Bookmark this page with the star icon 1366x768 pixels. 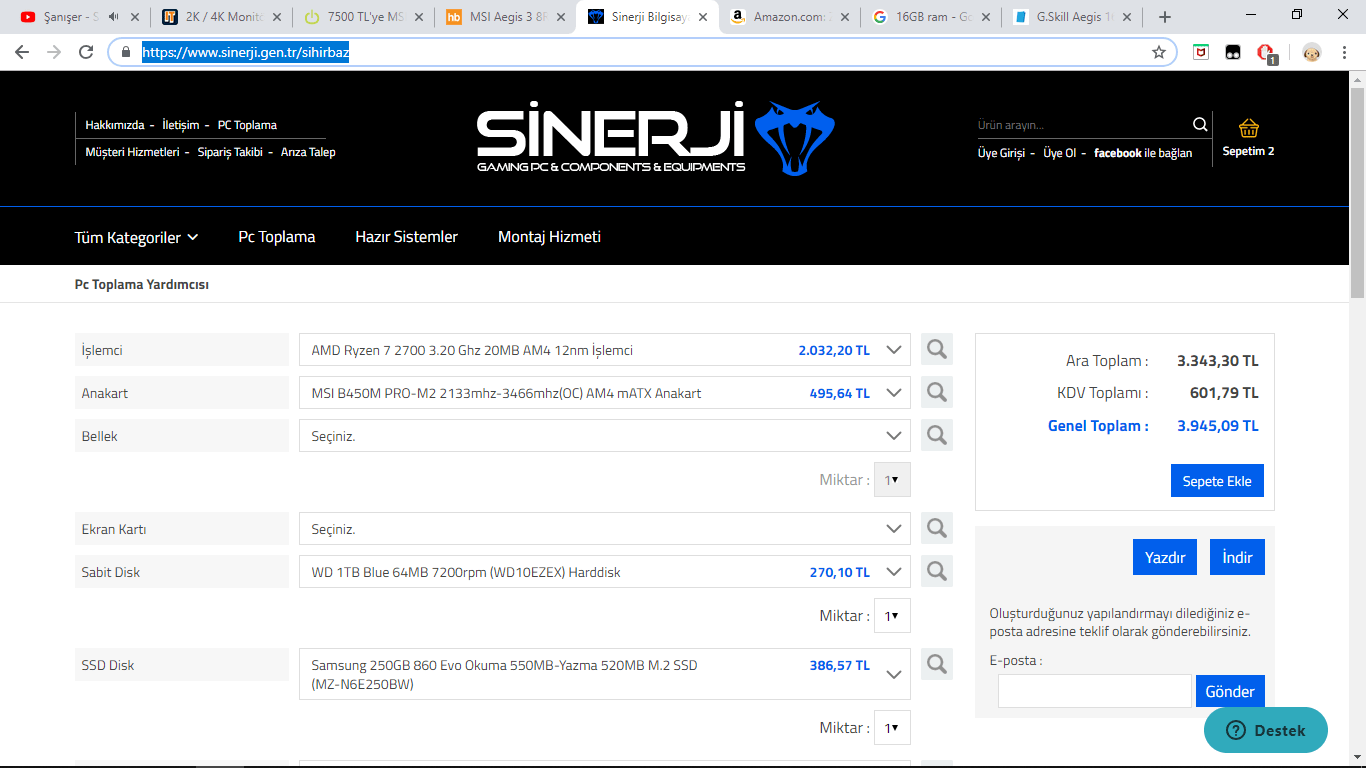click(1159, 52)
